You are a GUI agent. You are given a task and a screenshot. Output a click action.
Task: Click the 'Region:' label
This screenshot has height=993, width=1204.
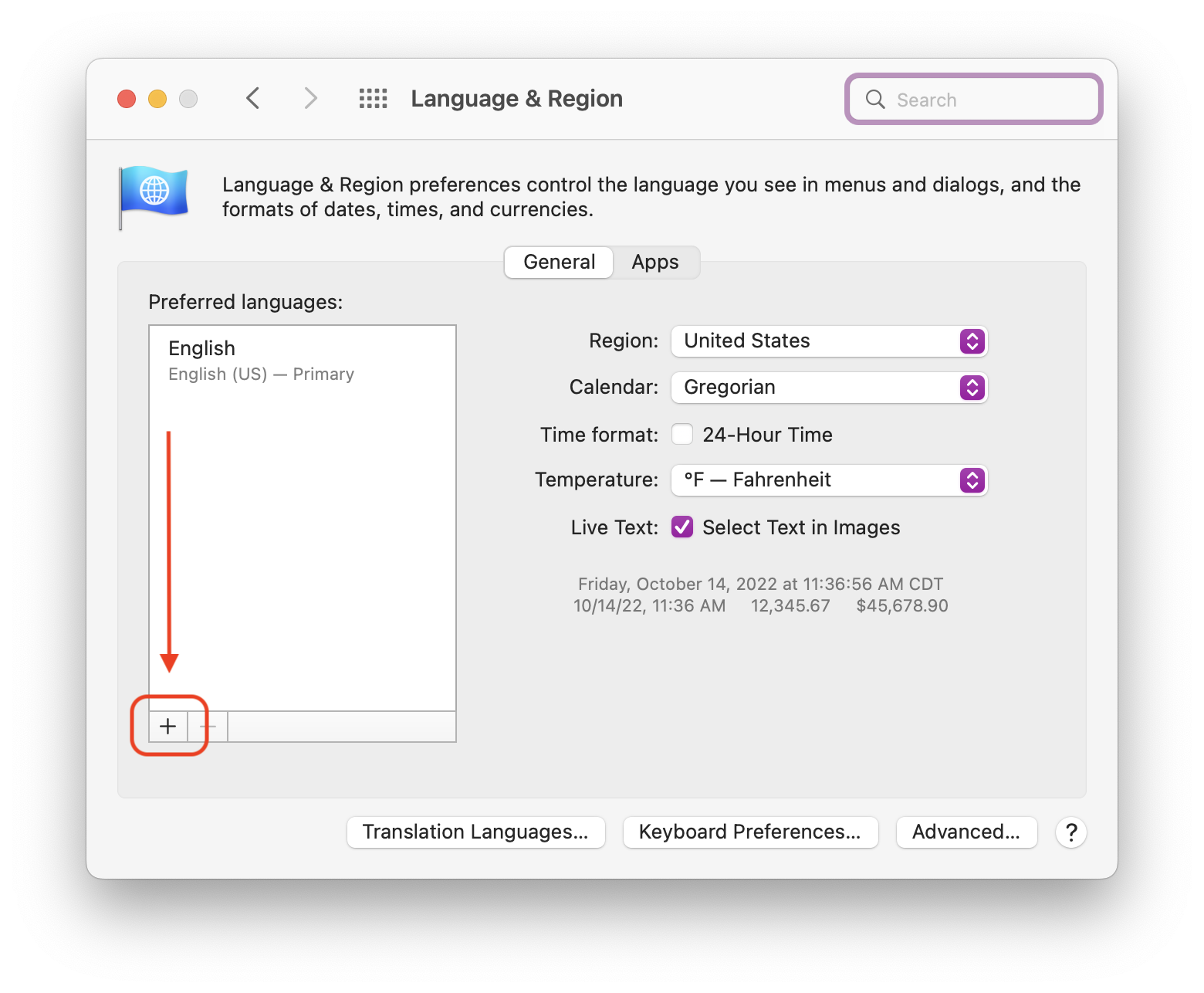[624, 341]
